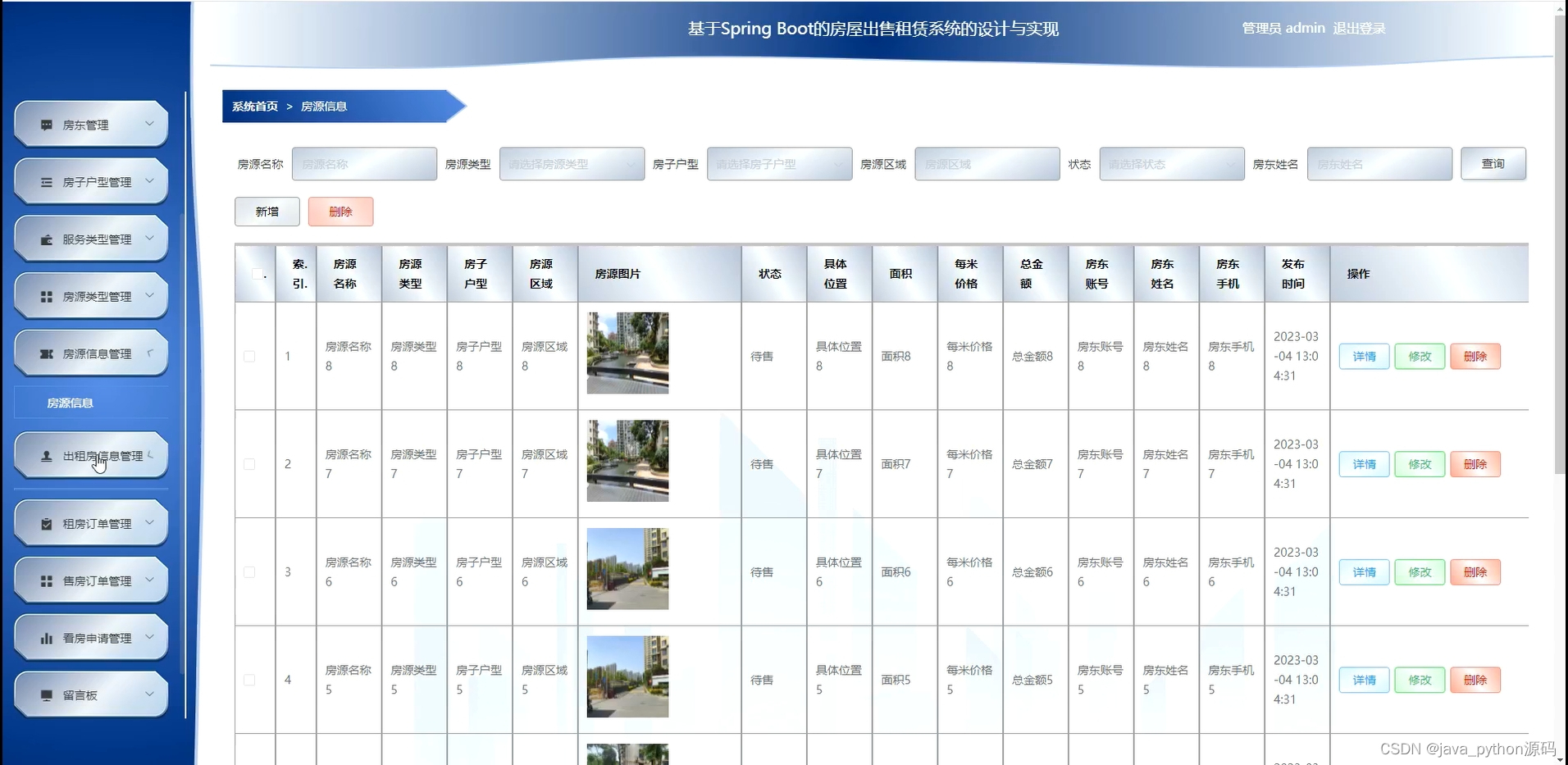The width and height of the screenshot is (1568, 765).
Task: Check the checkbox for row 房源名称5
Action: tap(249, 680)
